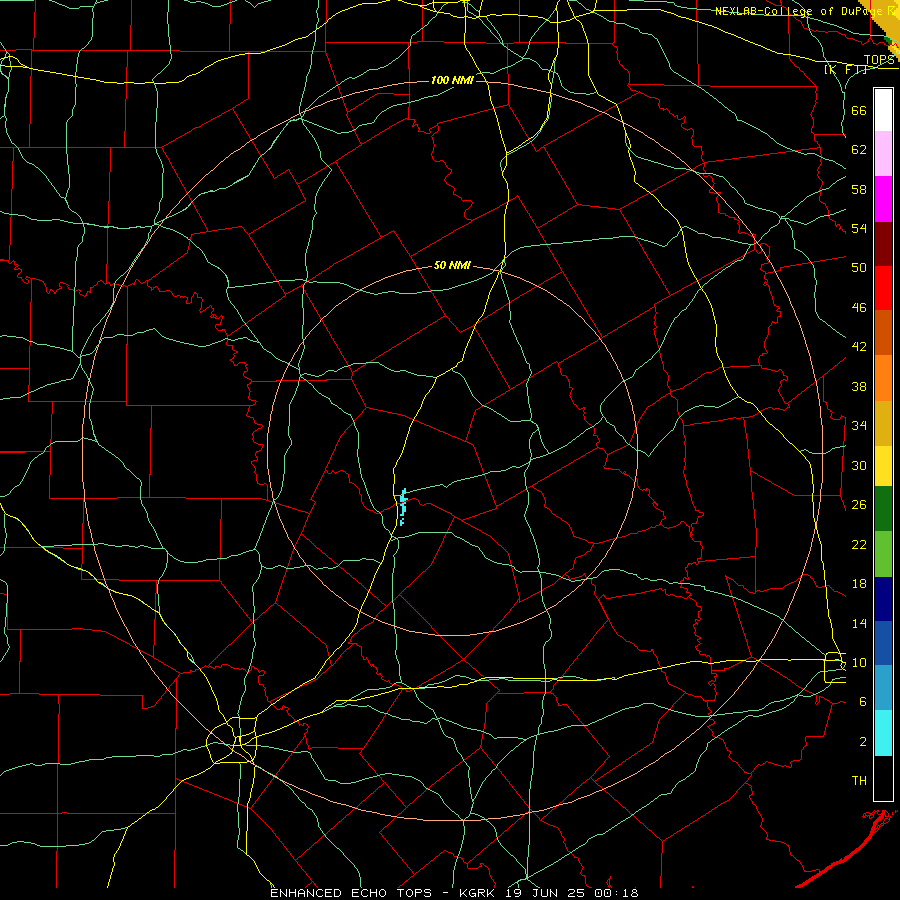This screenshot has width=900, height=900.
Task: Click the gold legend swatch
Action: pyautogui.click(x=883, y=423)
